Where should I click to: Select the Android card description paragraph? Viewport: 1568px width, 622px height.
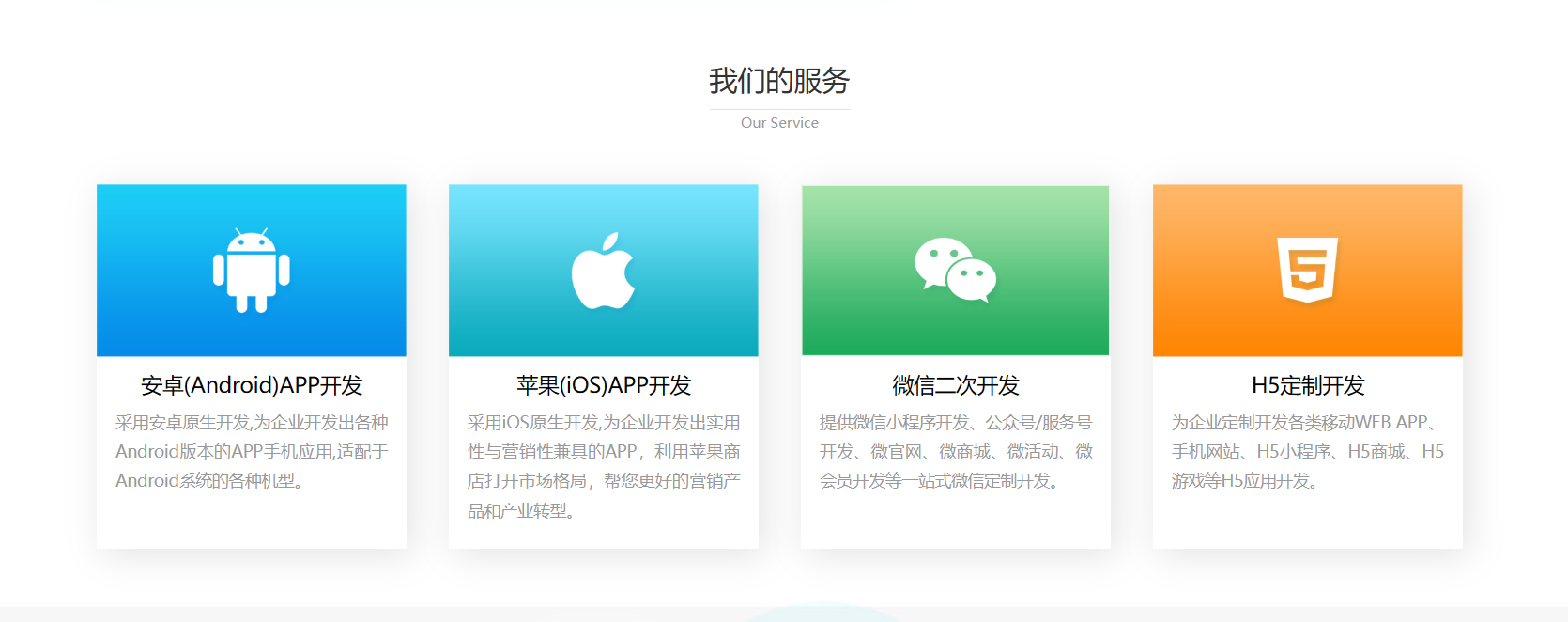(252, 452)
